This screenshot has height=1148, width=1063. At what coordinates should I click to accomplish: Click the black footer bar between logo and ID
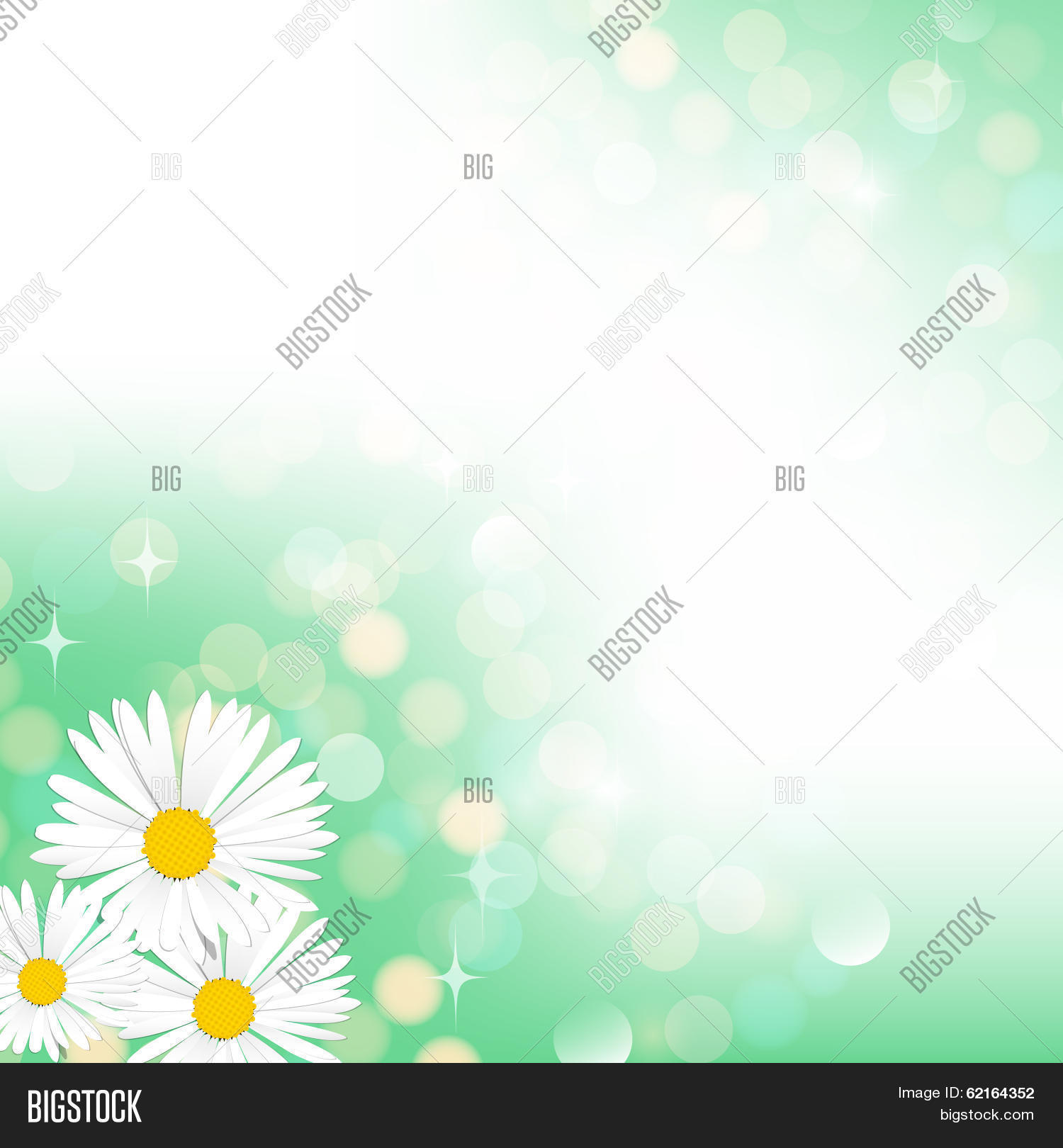pos(517,1106)
